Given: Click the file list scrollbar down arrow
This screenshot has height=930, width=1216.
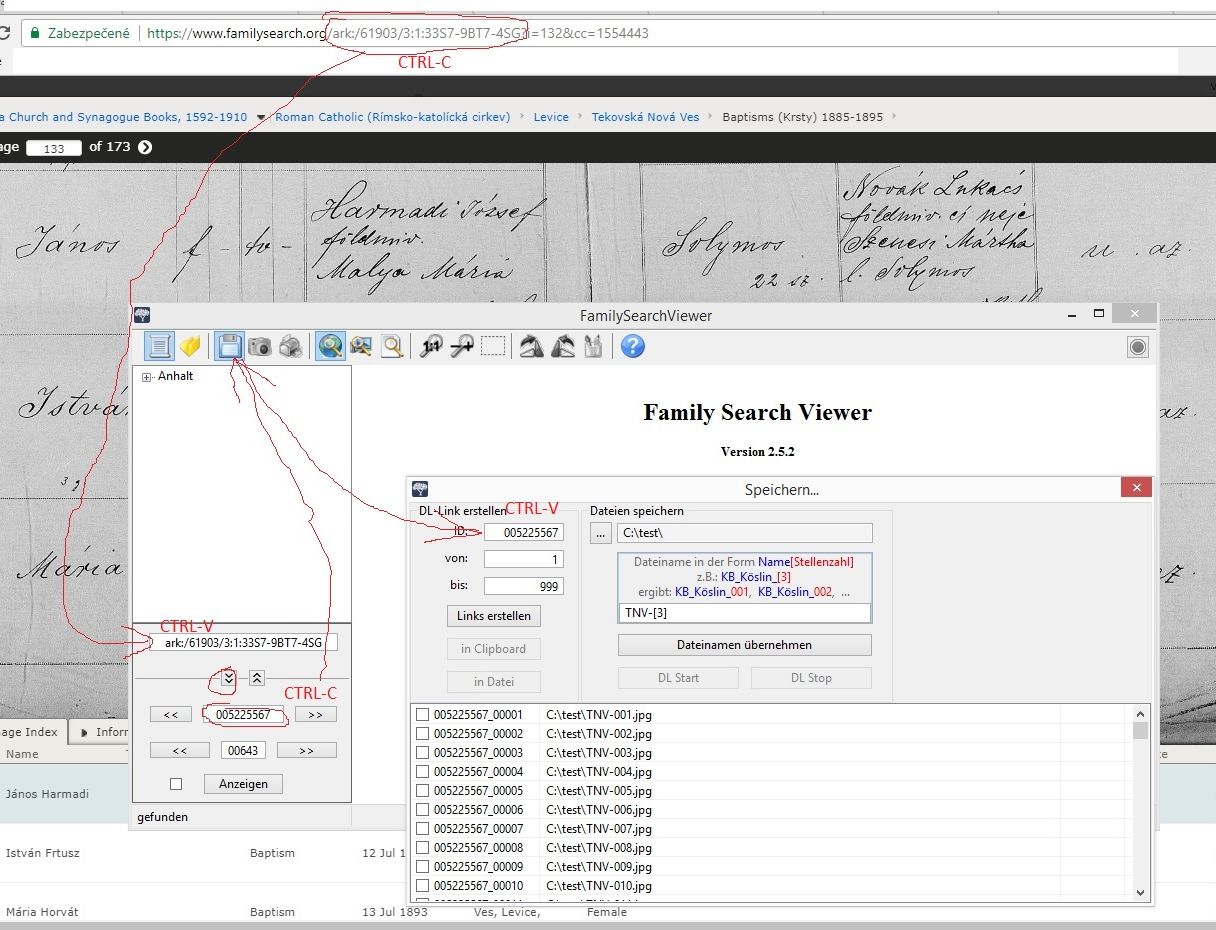Looking at the screenshot, I should coord(1140,893).
